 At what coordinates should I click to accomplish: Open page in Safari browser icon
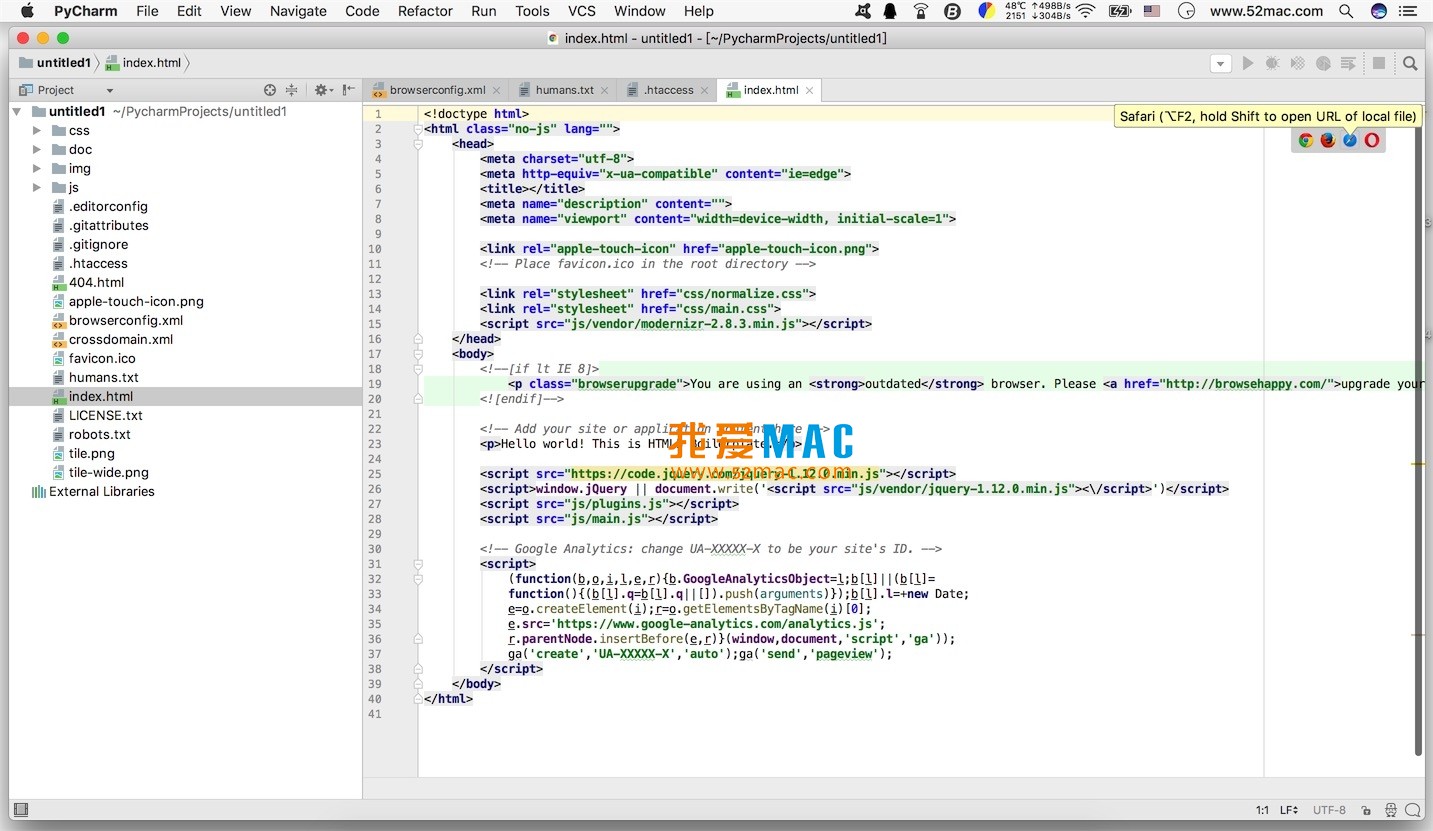(x=1350, y=140)
